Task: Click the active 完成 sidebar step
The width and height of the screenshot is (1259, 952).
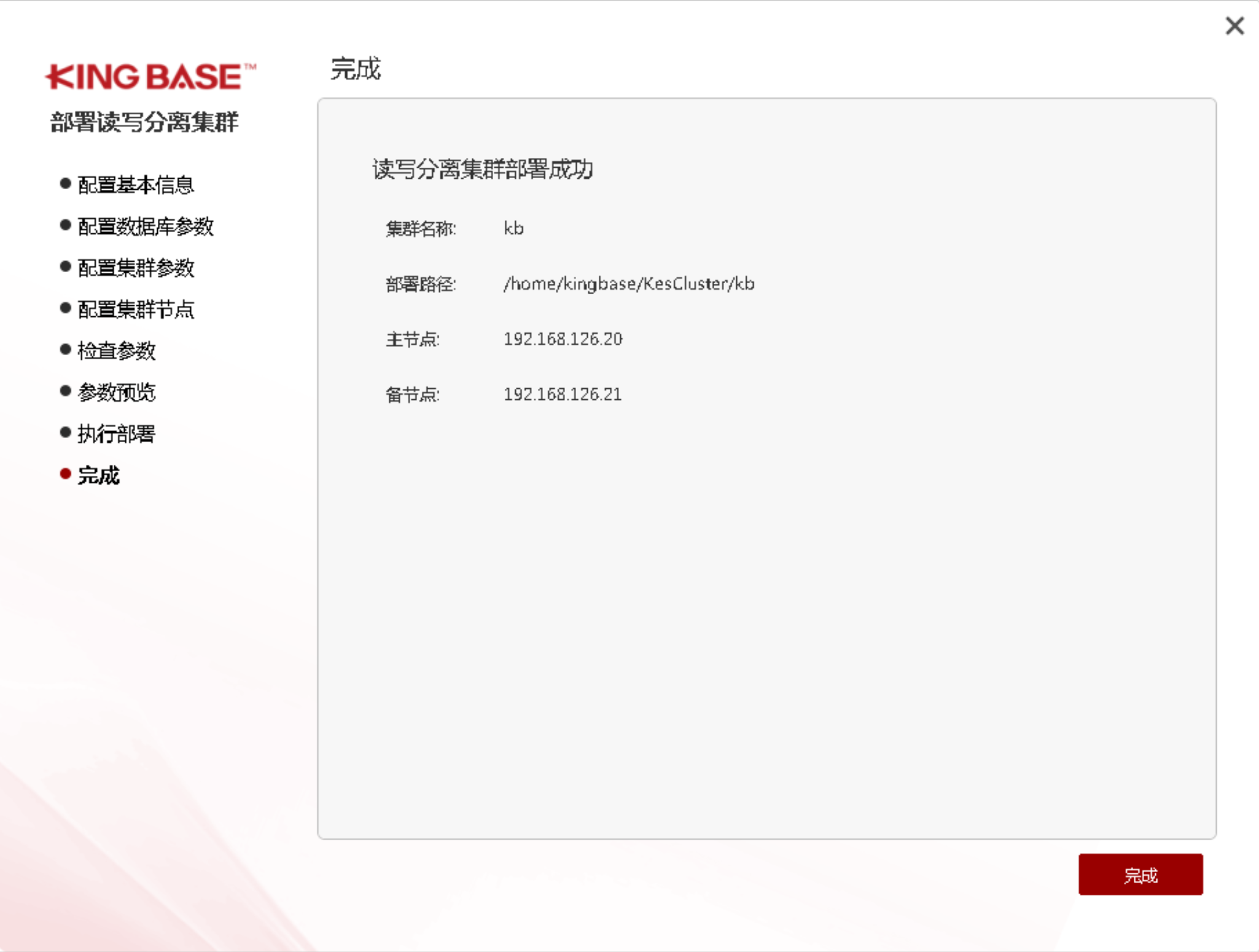Action: (99, 475)
